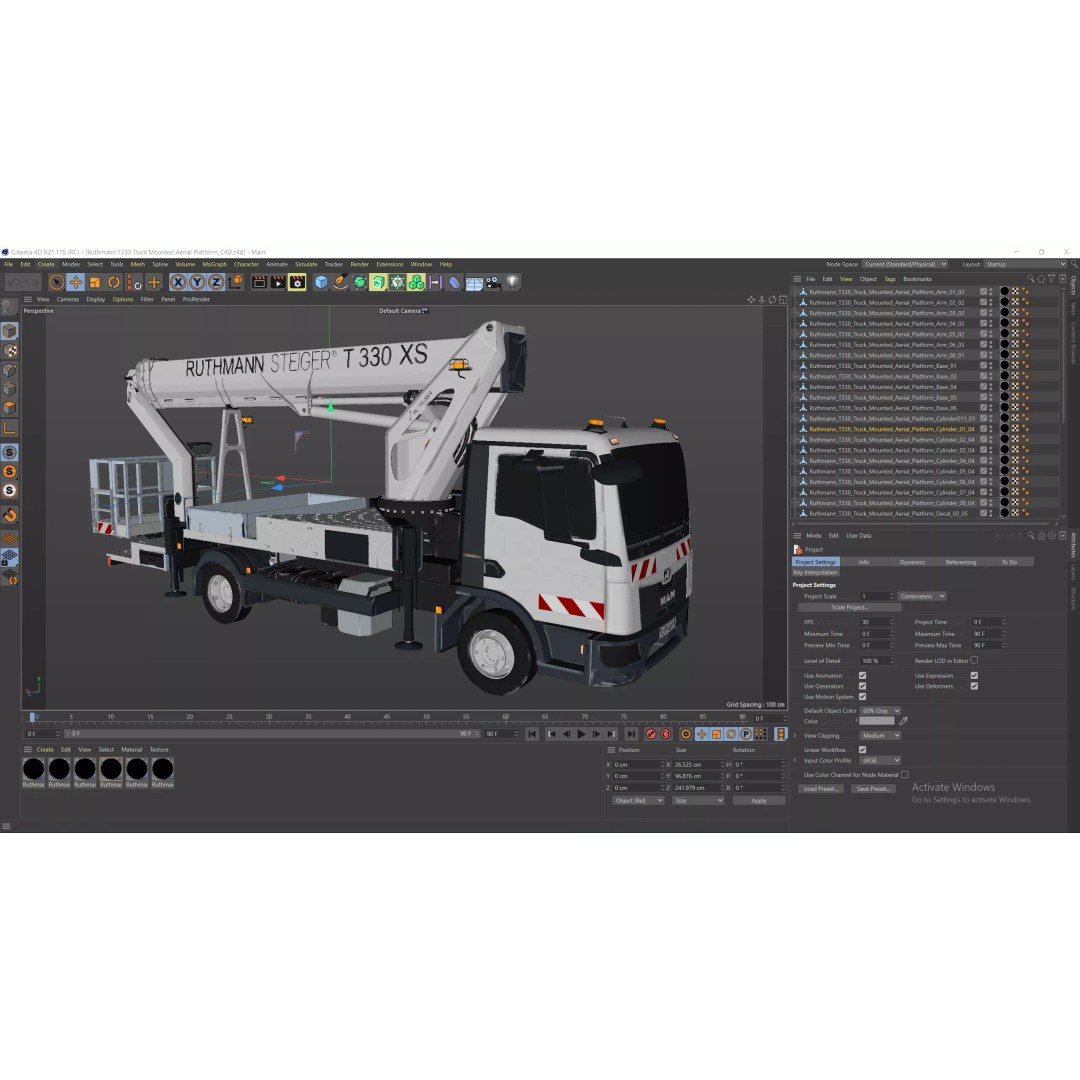1080x1080 pixels.
Task: Expand the View Clipping section arrow
Action: pos(795,736)
